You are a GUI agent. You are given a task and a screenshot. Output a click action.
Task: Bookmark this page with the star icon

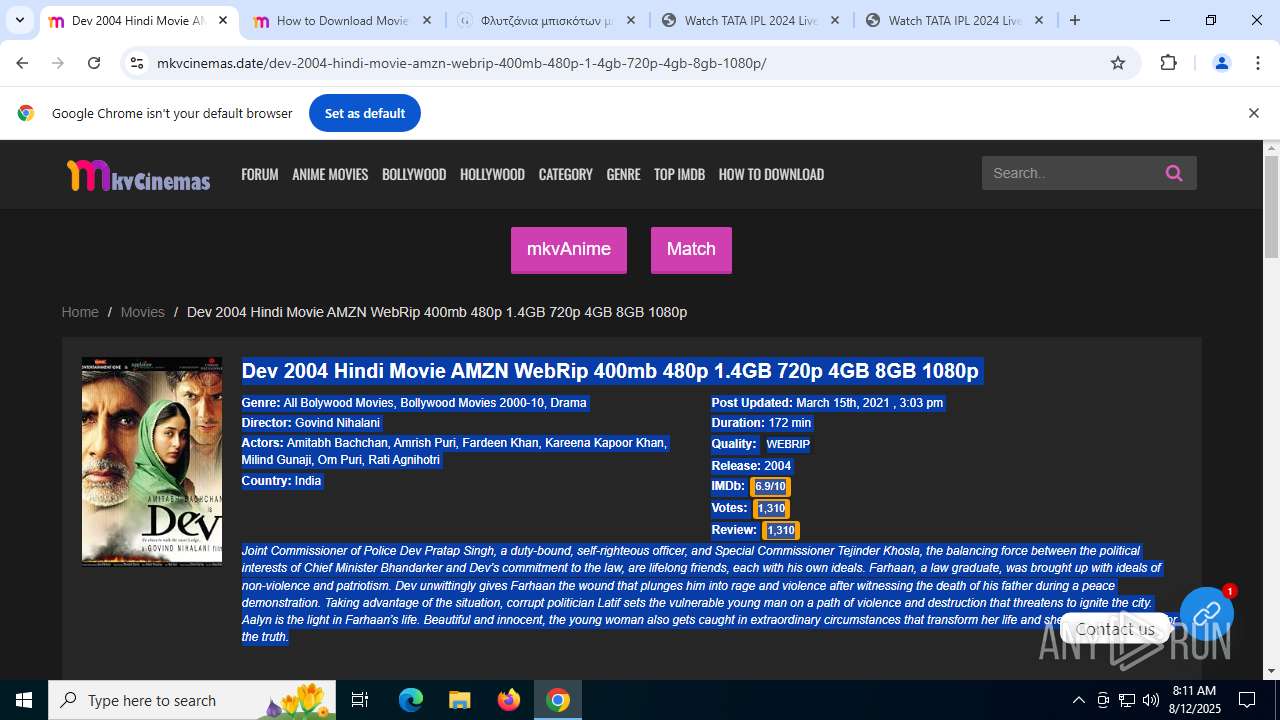pos(1118,63)
